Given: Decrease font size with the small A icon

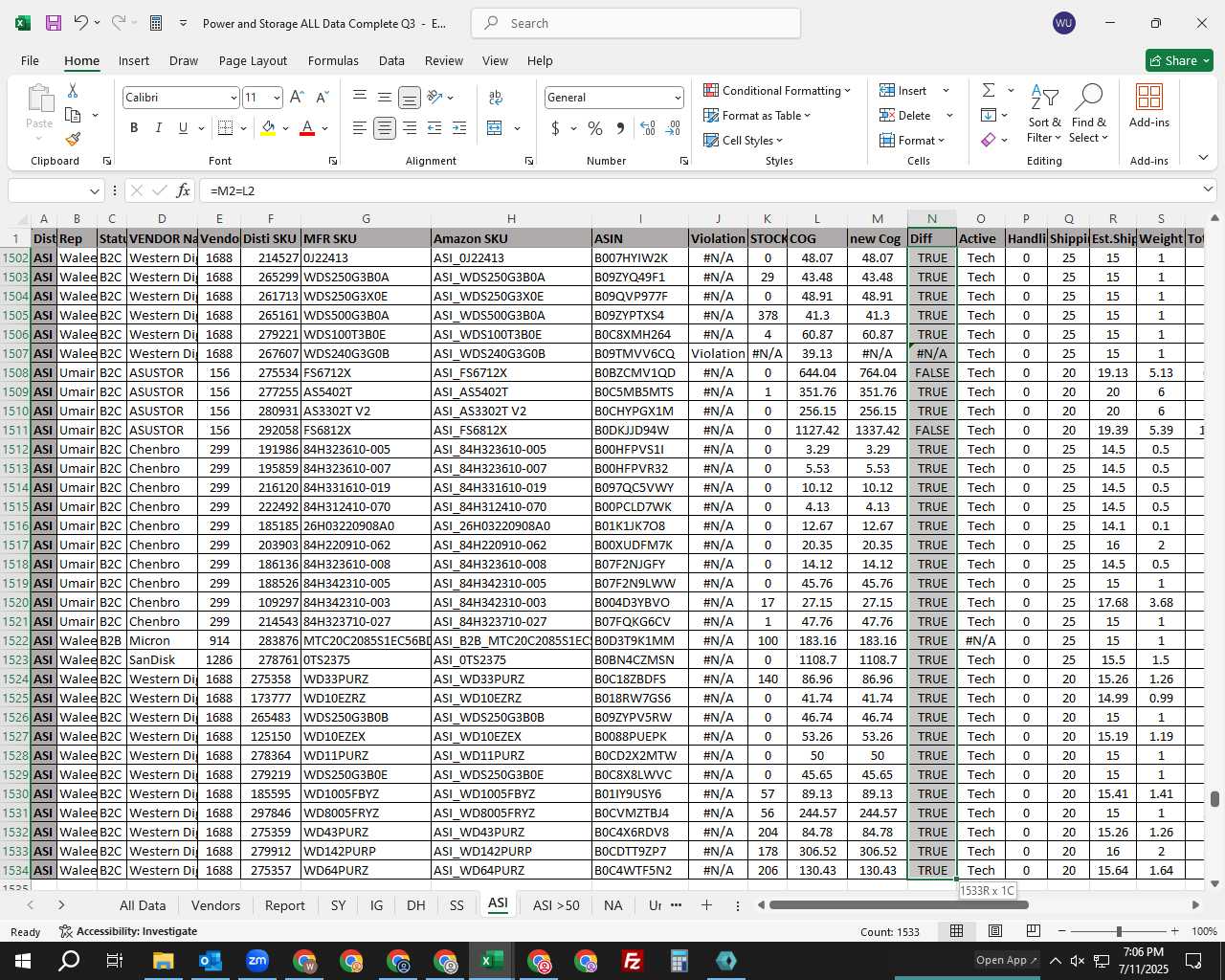Looking at the screenshot, I should (x=322, y=98).
